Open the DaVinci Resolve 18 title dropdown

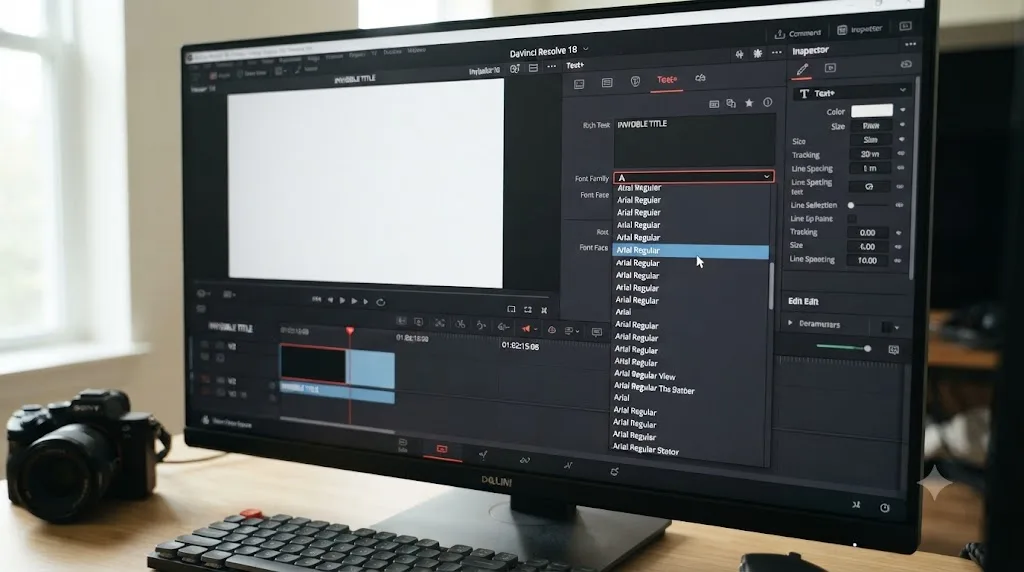586,49
